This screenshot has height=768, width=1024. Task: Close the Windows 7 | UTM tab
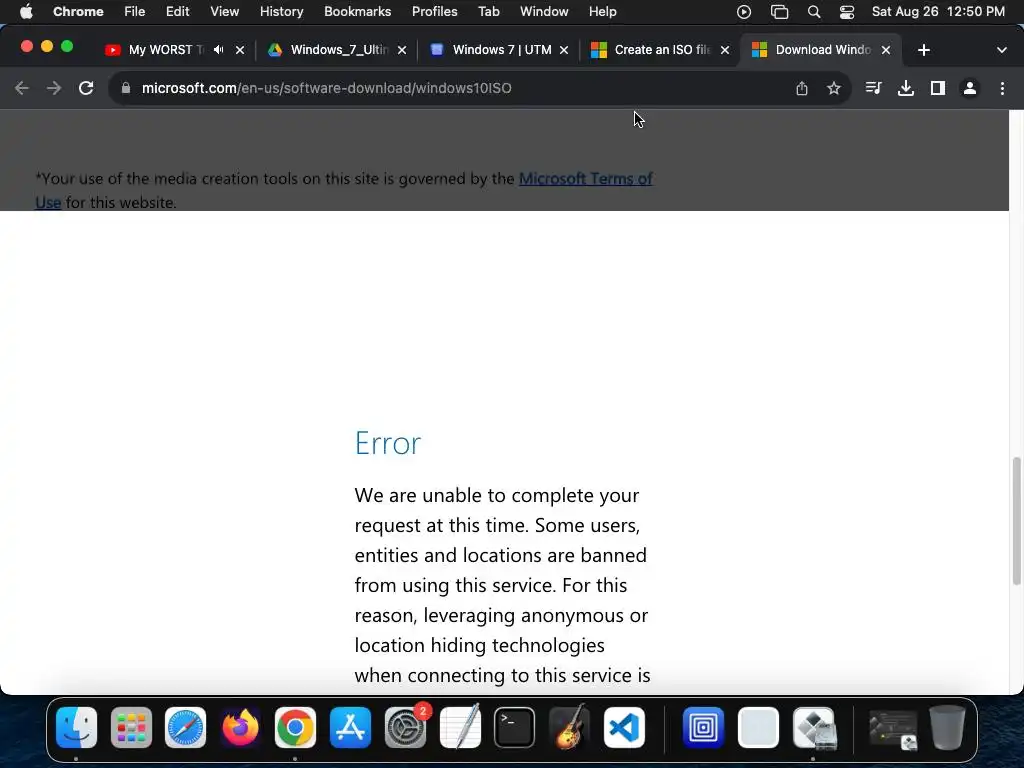[x=564, y=50]
